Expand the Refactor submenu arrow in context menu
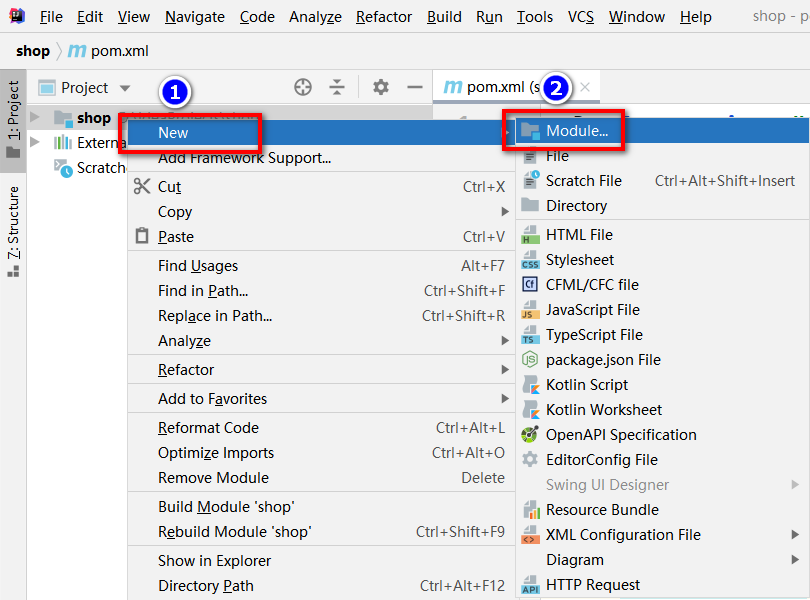The image size is (810, 600). (505, 370)
